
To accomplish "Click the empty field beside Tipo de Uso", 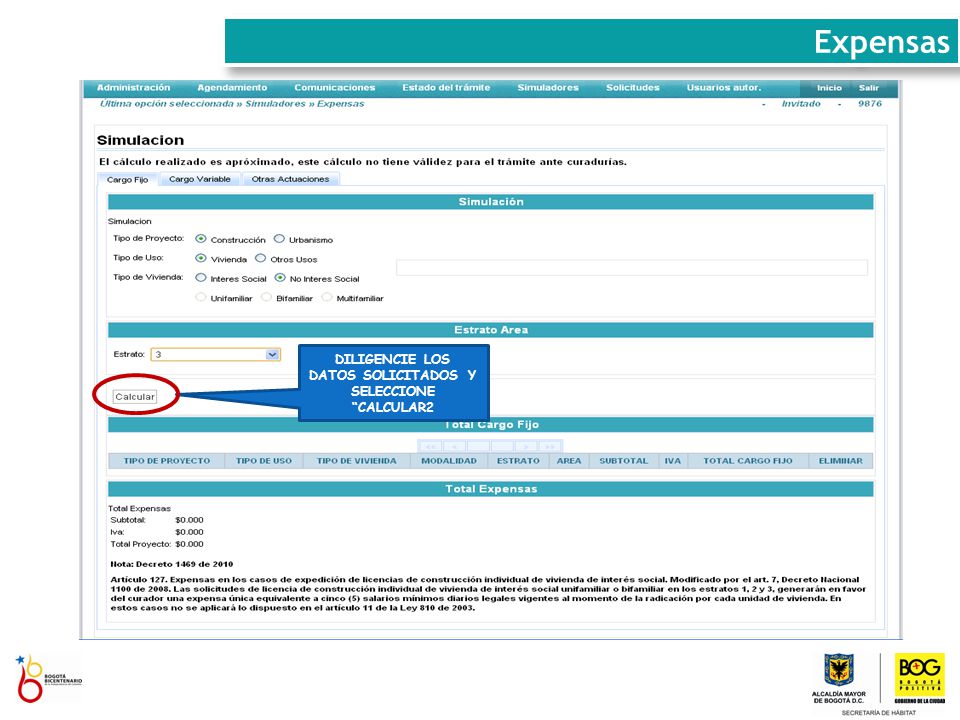I will (632, 268).
